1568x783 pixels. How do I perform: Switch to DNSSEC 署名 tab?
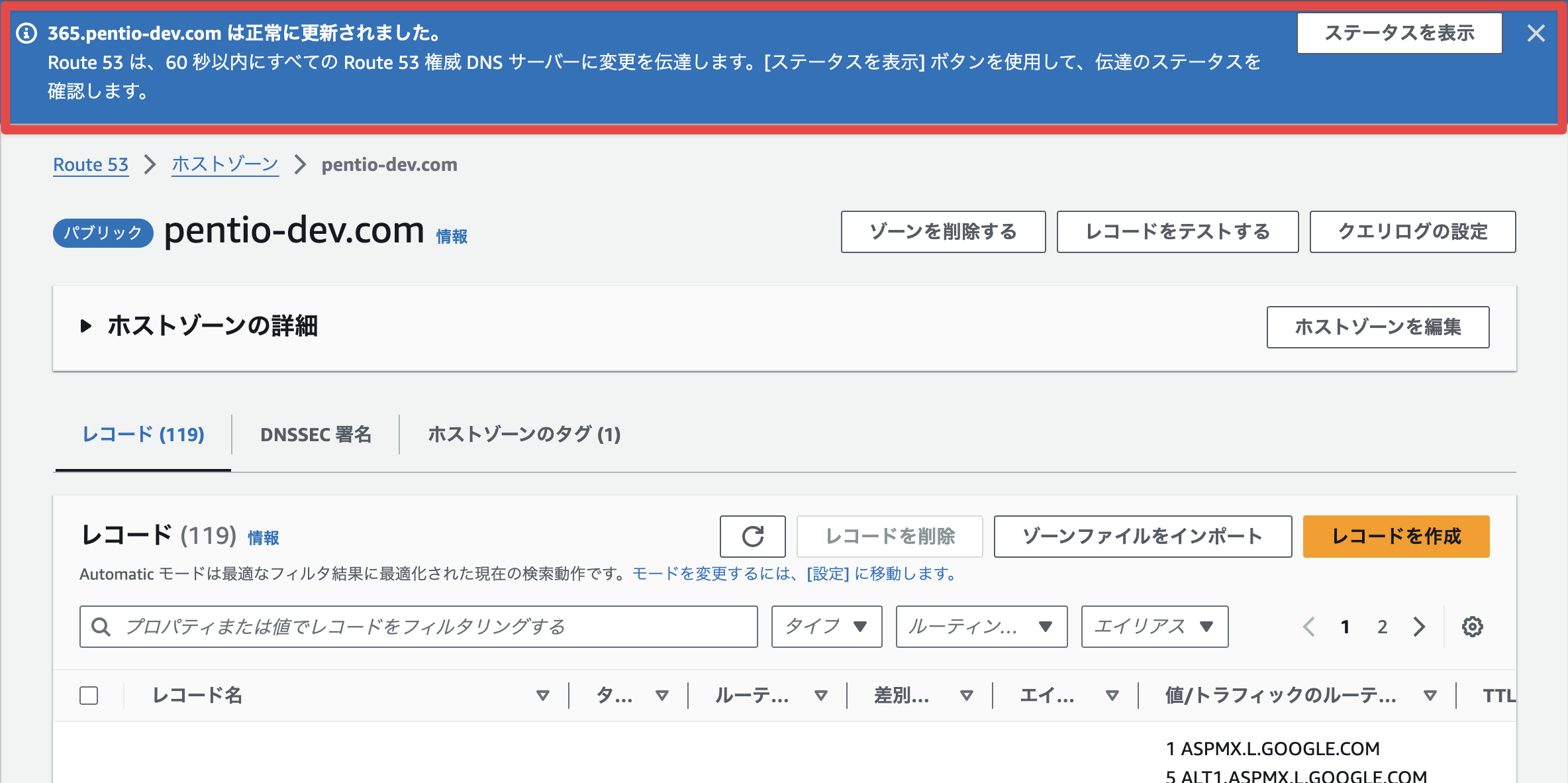click(x=316, y=435)
